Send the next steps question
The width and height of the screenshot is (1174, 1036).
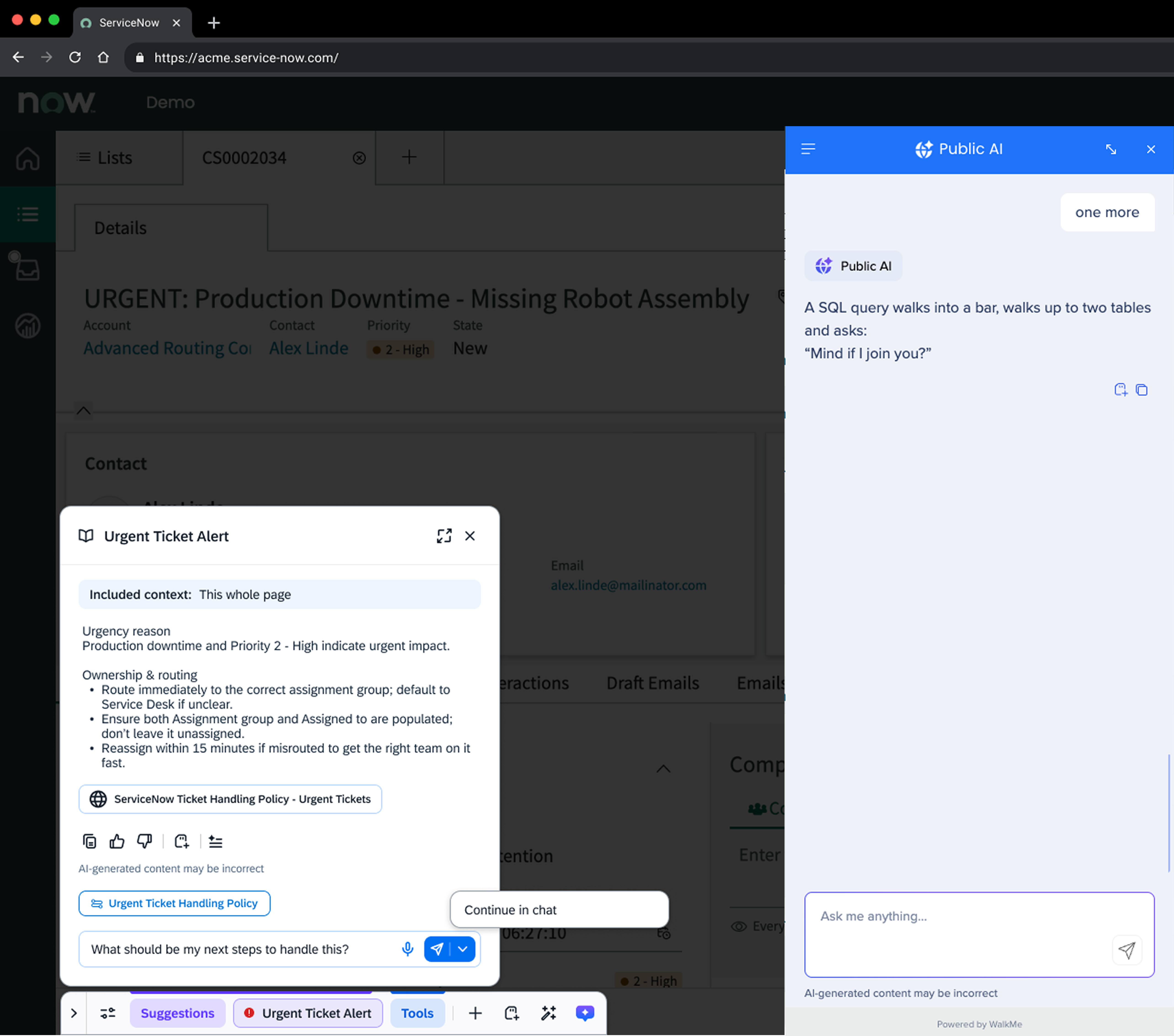click(x=437, y=949)
